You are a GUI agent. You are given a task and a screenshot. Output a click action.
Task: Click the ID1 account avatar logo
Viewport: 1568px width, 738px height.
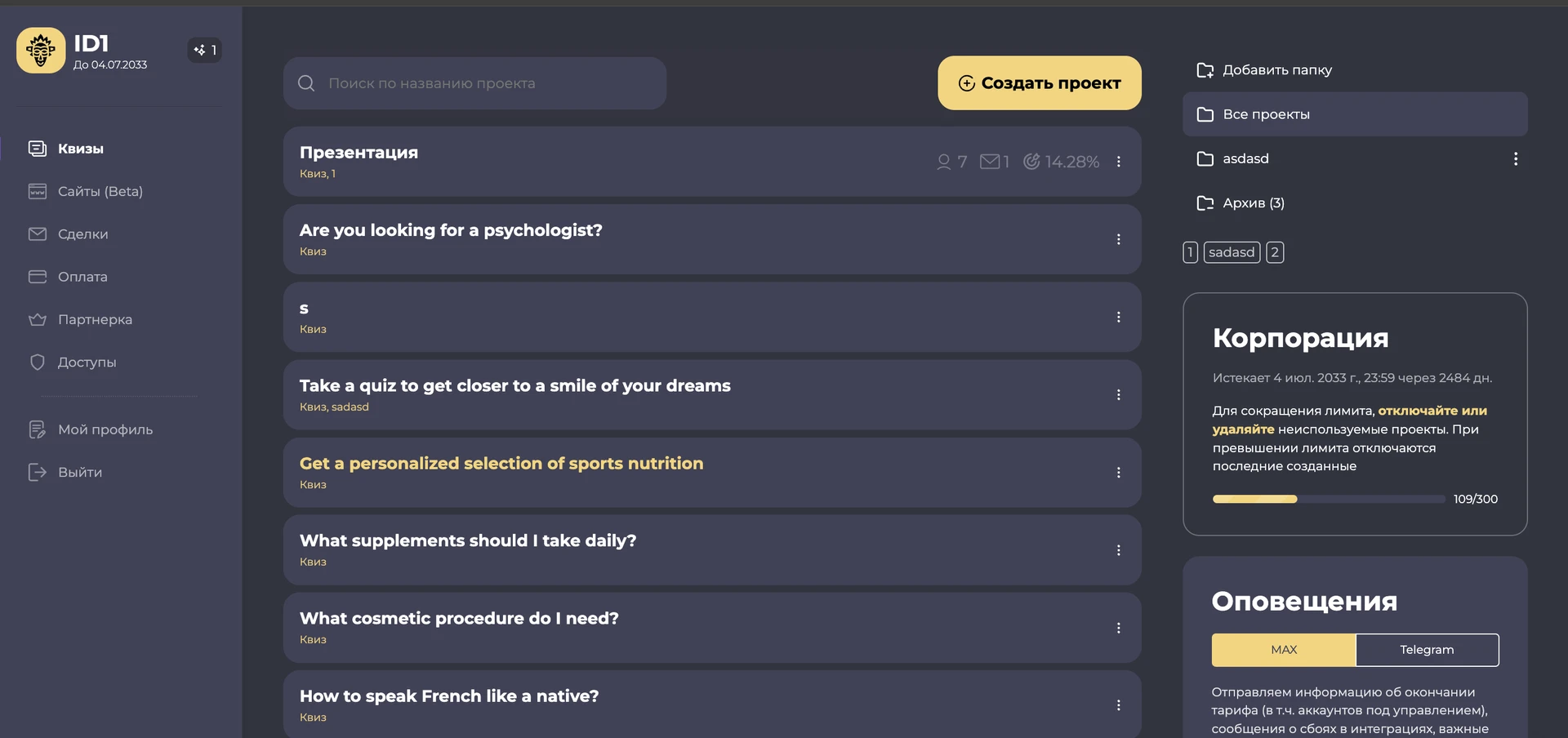41,51
